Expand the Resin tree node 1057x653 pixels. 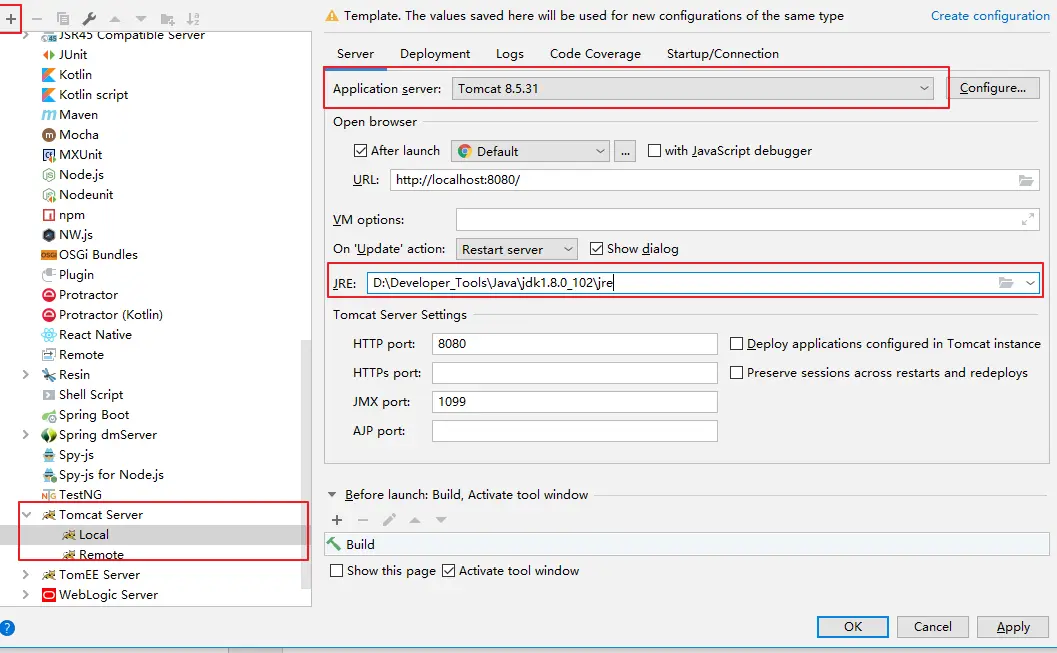coord(26,375)
